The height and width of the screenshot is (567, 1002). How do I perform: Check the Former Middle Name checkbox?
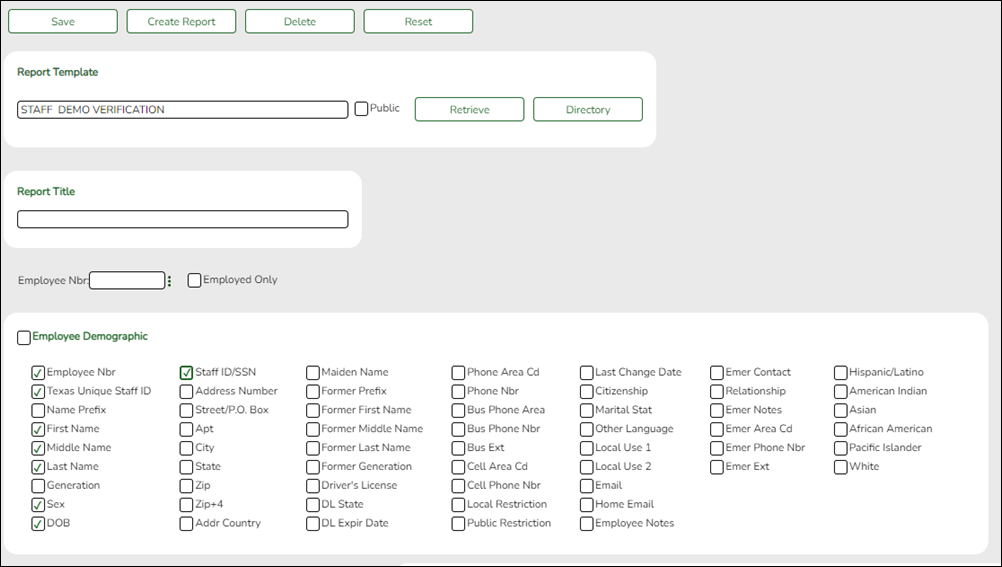click(x=312, y=429)
